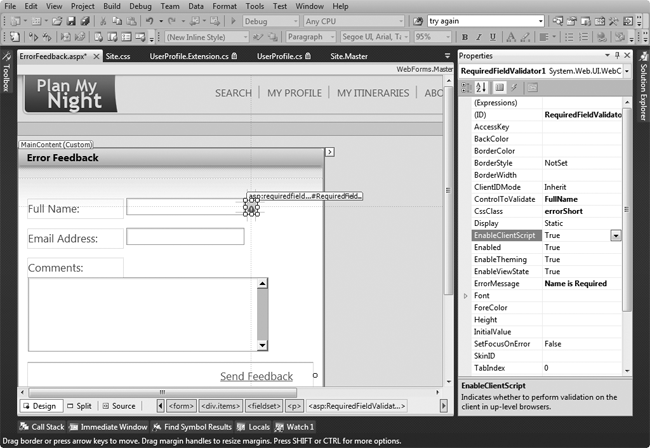Screen dimensions: 650x448
Task: Open the Format menu
Action: coord(224,6)
